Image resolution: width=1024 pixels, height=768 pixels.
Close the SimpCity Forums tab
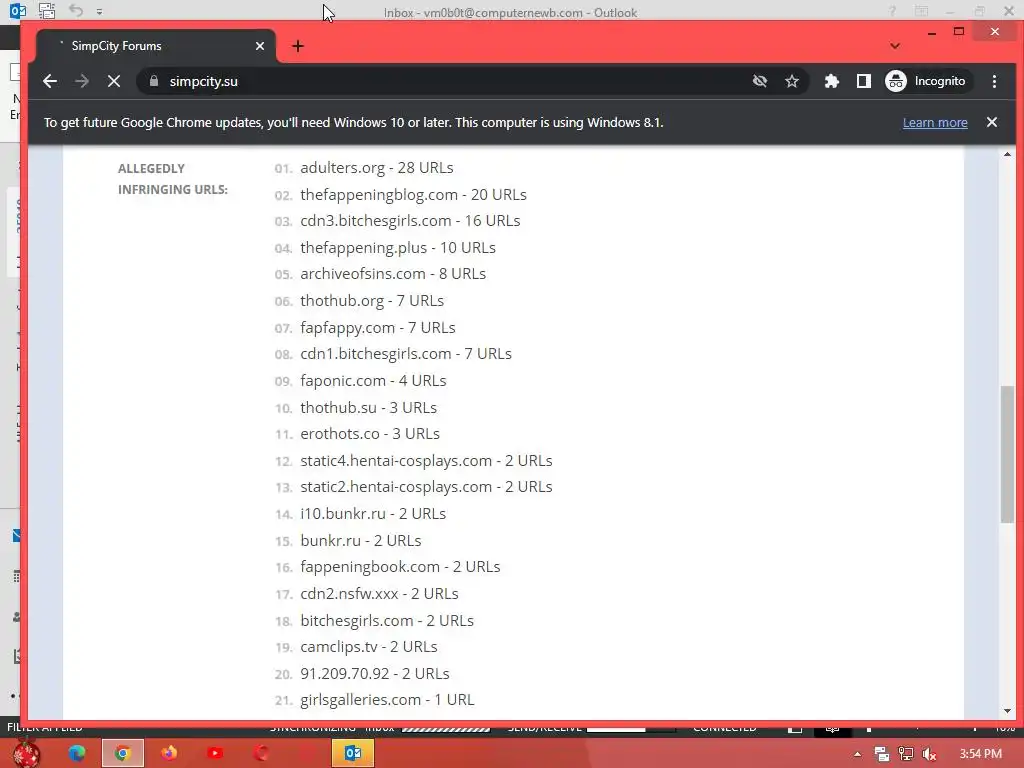pos(260,46)
